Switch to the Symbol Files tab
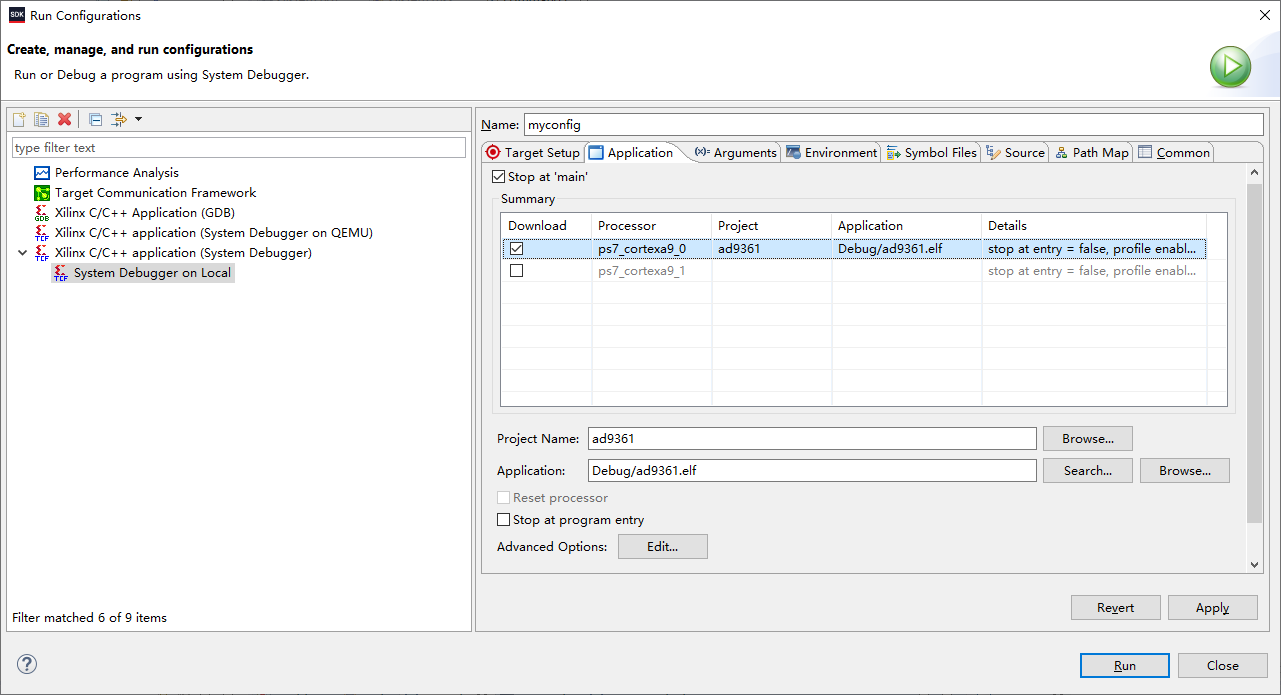Viewport: 1281px width, 695px height. [x=932, y=152]
